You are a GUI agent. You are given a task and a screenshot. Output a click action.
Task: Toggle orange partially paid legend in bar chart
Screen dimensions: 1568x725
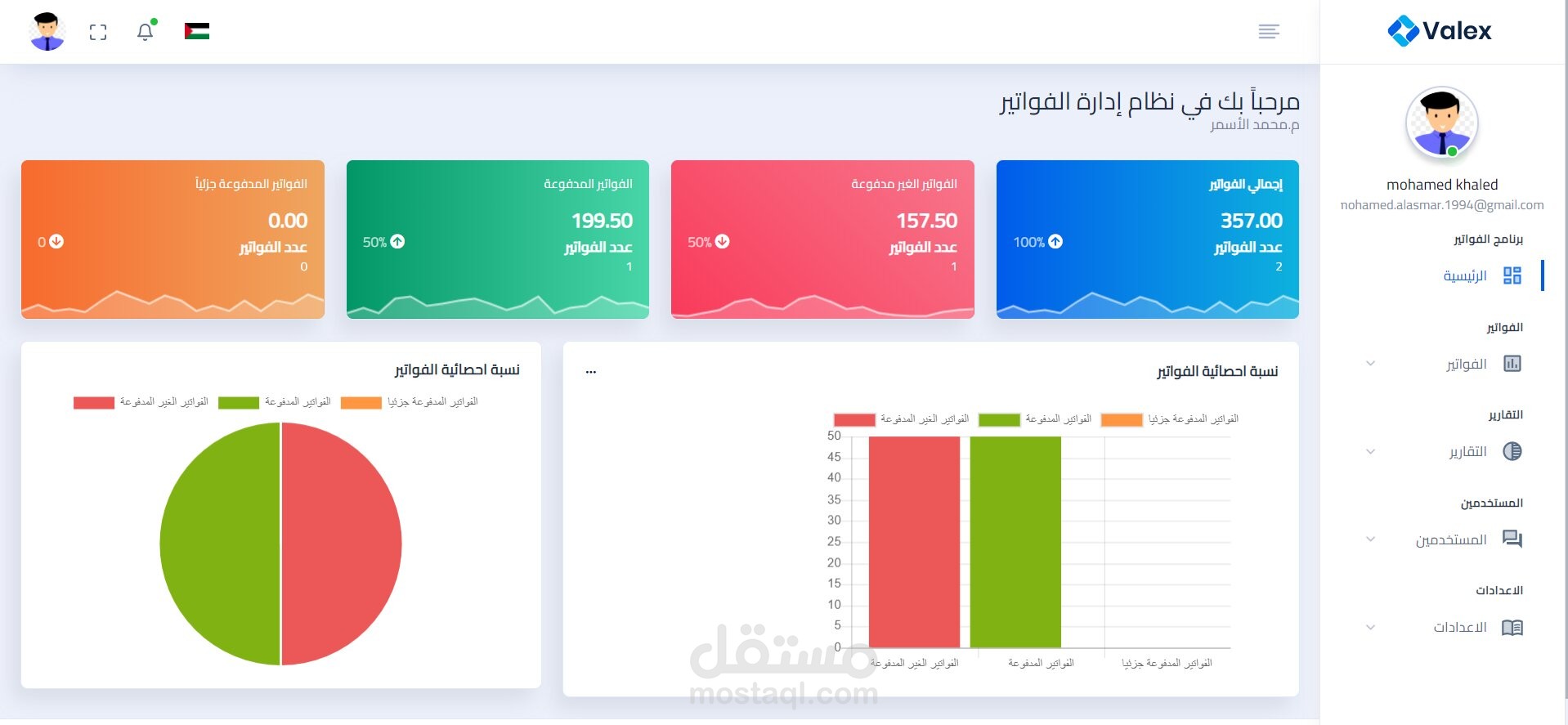[x=1122, y=419]
